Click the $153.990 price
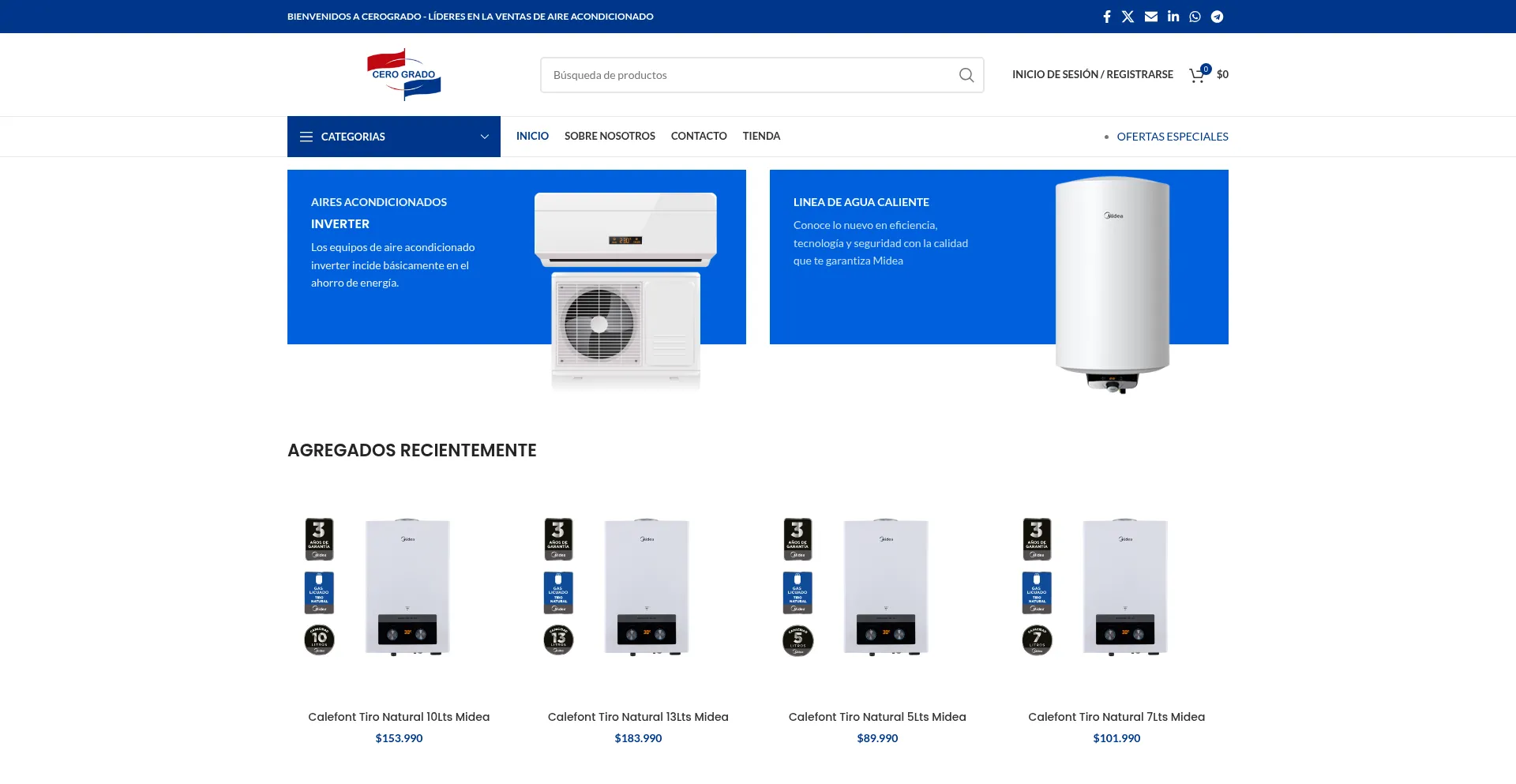 click(399, 738)
